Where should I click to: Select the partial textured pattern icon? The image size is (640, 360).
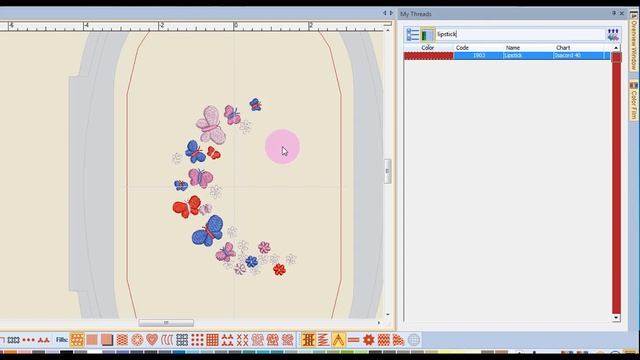click(x=398, y=340)
